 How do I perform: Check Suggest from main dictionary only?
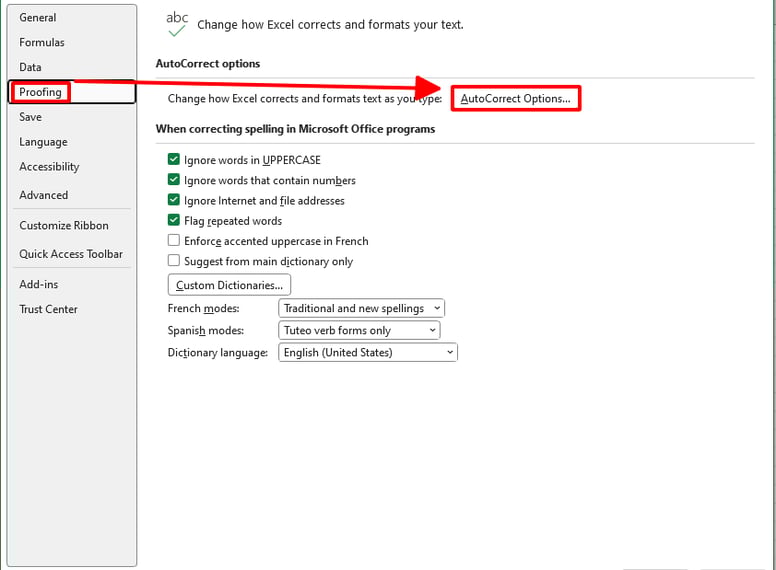coord(174,261)
